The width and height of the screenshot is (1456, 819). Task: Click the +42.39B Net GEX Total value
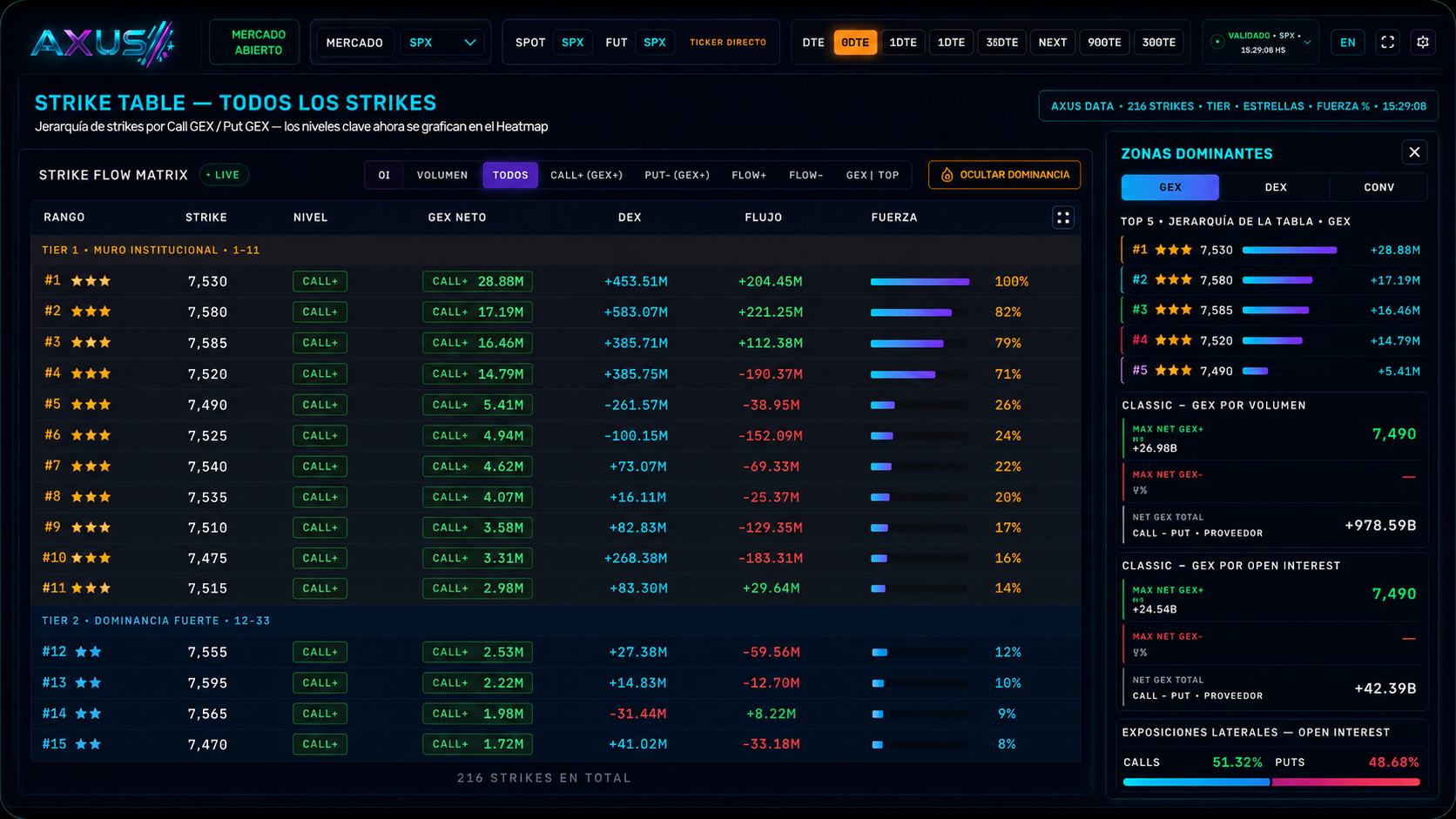pyautogui.click(x=1385, y=688)
